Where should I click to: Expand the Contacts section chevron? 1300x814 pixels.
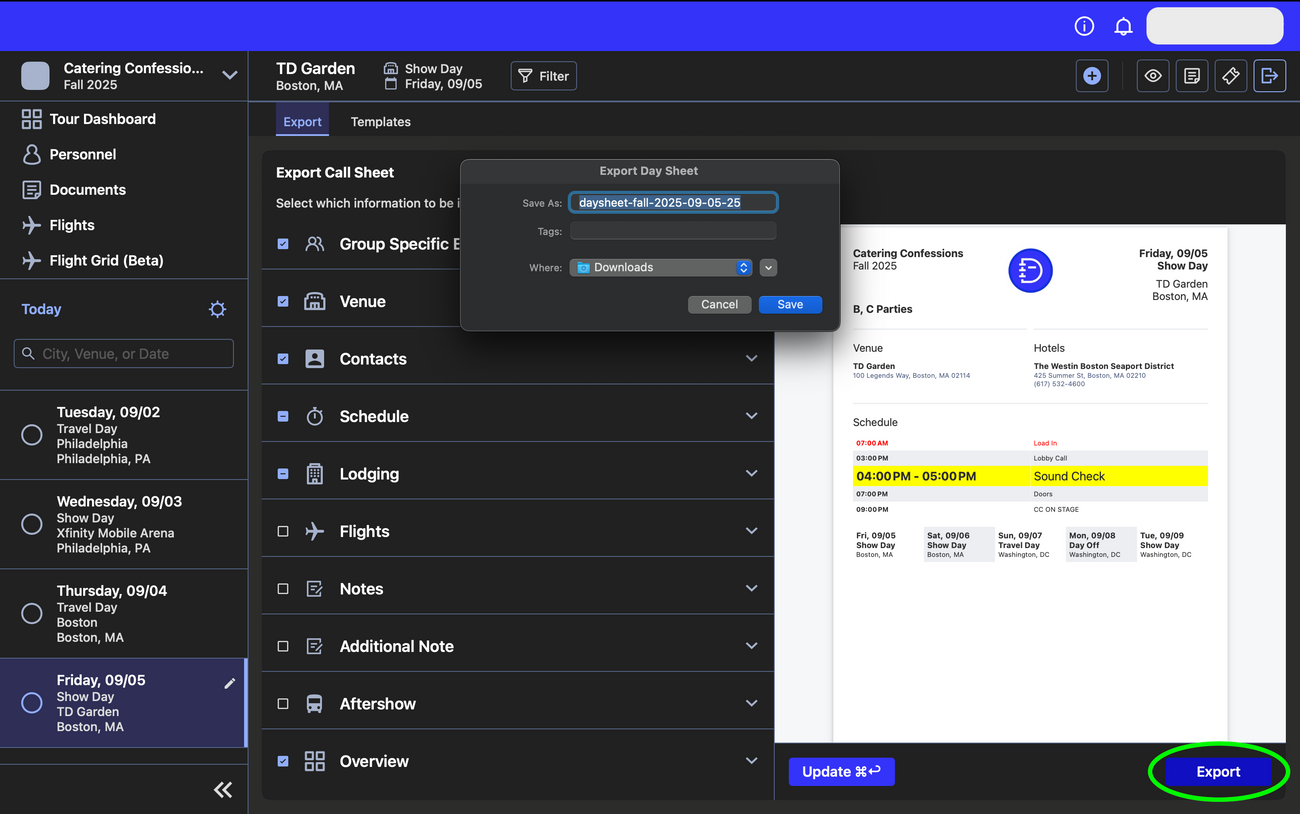[x=752, y=358]
